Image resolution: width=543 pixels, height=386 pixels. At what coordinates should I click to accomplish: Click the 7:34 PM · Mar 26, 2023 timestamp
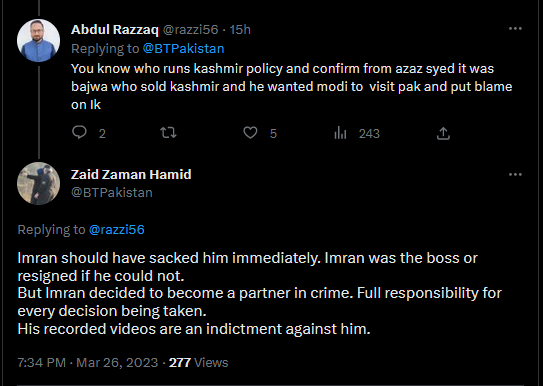[88, 362]
